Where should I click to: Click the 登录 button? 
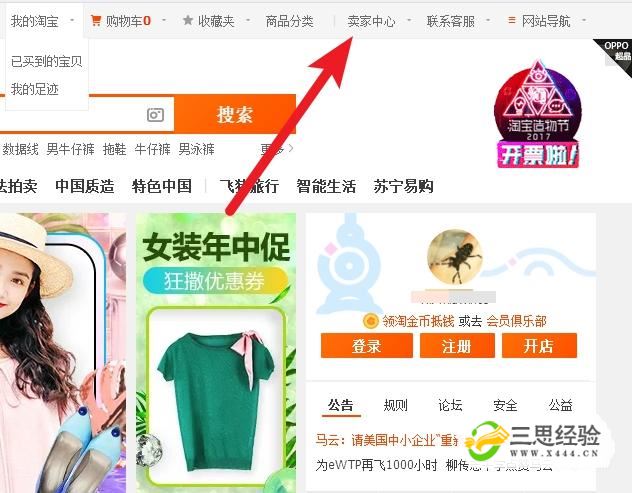[366, 346]
